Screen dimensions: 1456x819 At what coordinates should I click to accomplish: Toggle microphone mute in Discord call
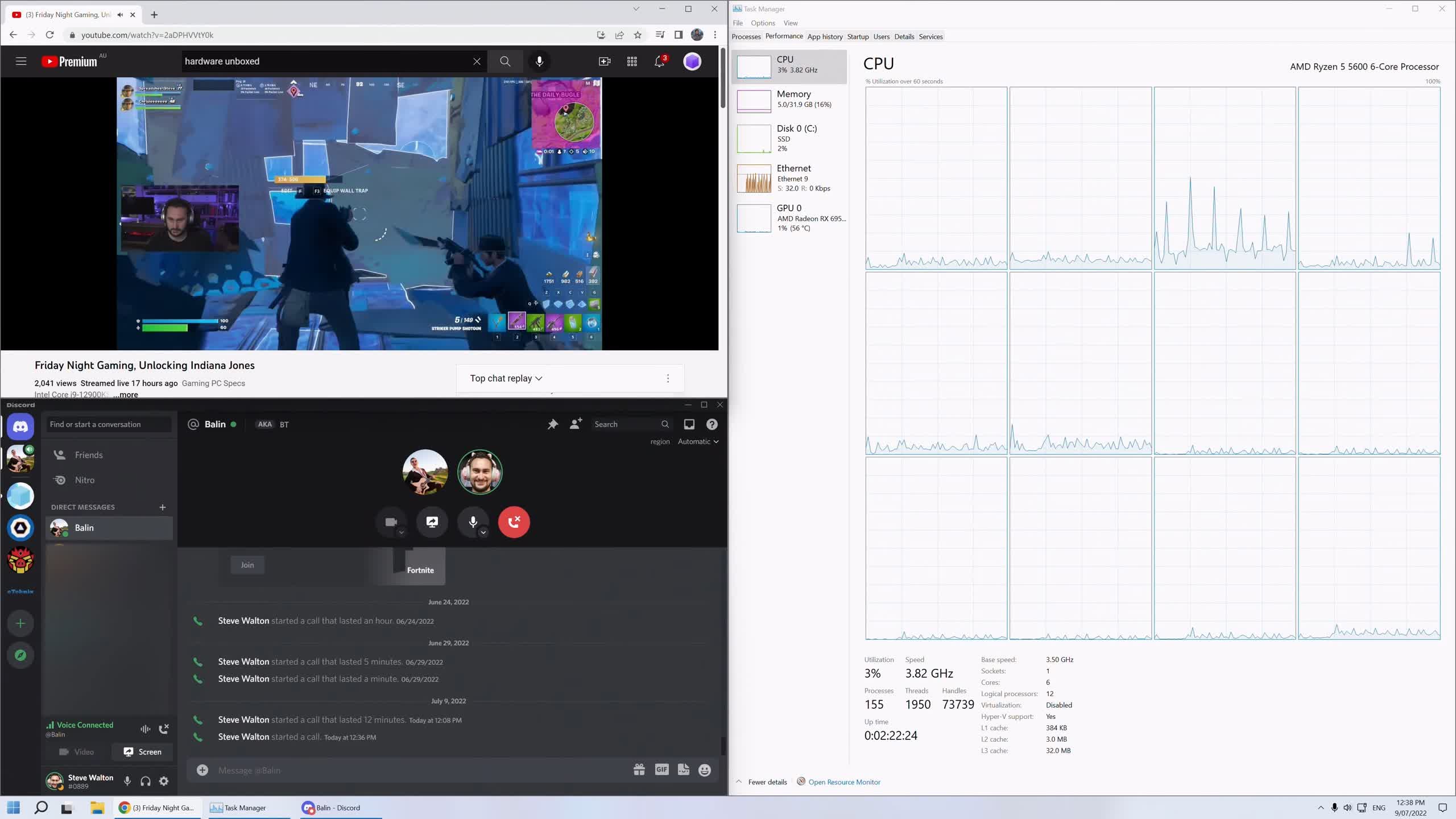tap(472, 522)
